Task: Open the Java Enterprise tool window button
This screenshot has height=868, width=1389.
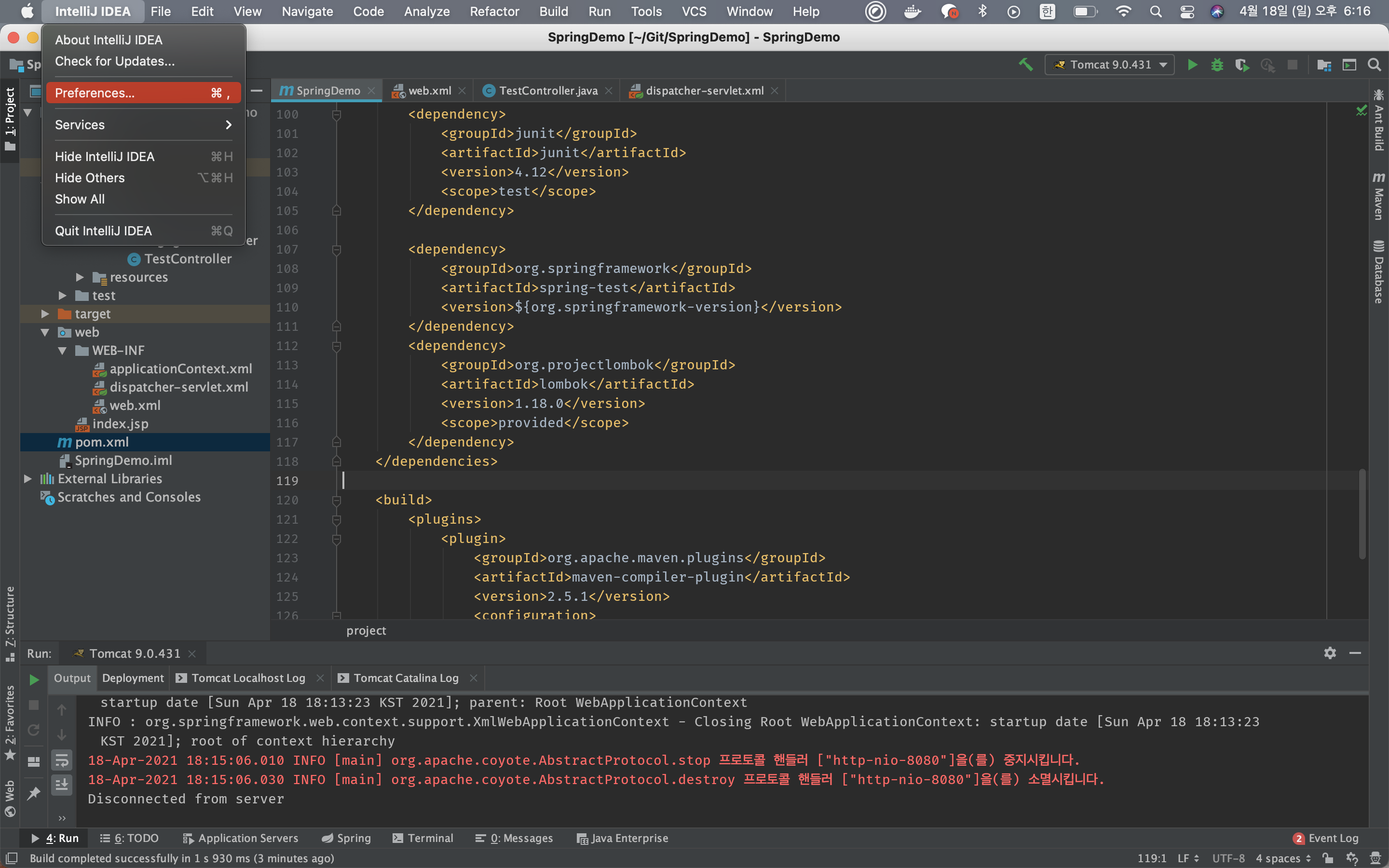Action: point(622,838)
